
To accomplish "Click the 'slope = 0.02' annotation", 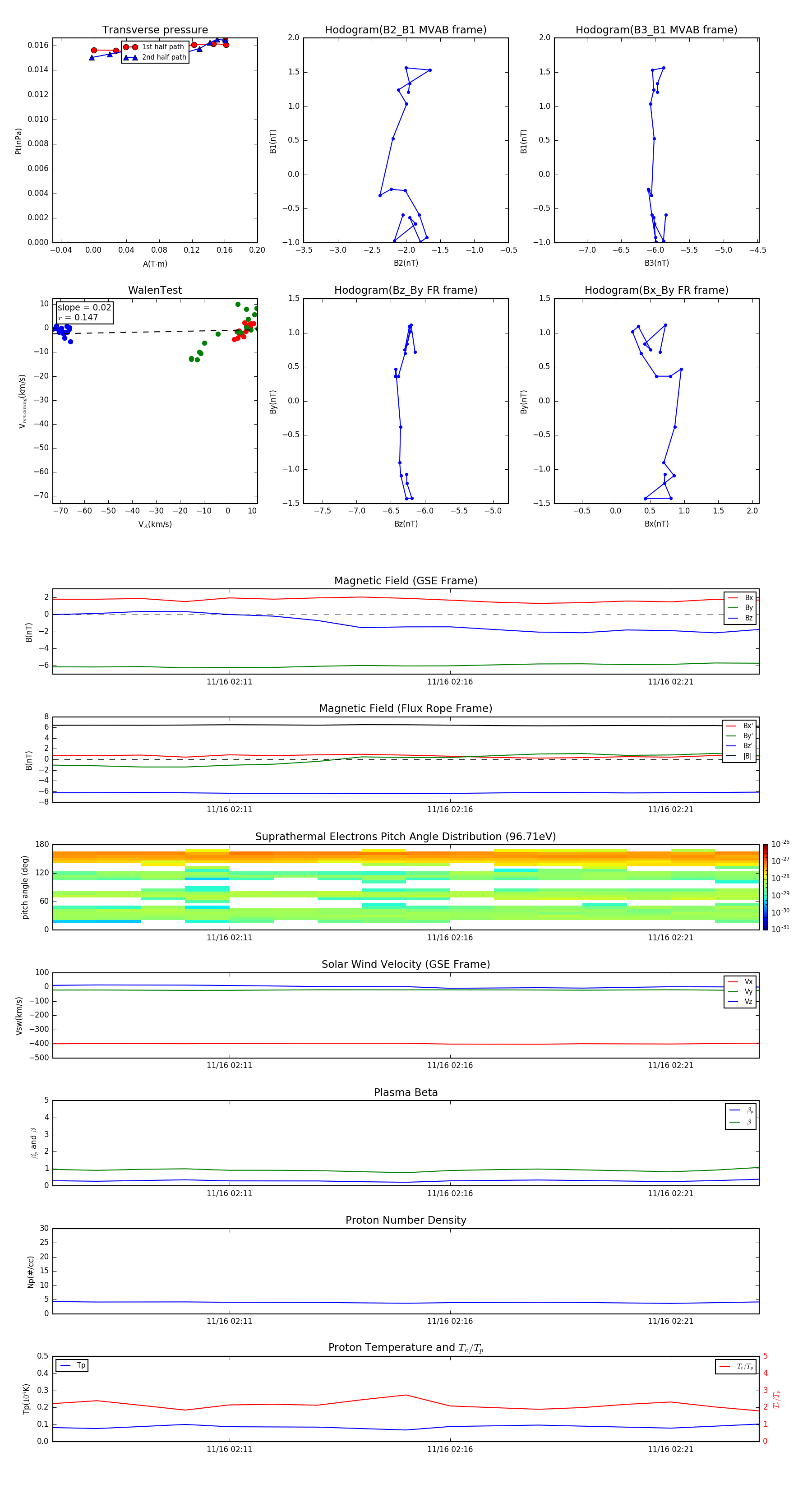I will tap(84, 308).
